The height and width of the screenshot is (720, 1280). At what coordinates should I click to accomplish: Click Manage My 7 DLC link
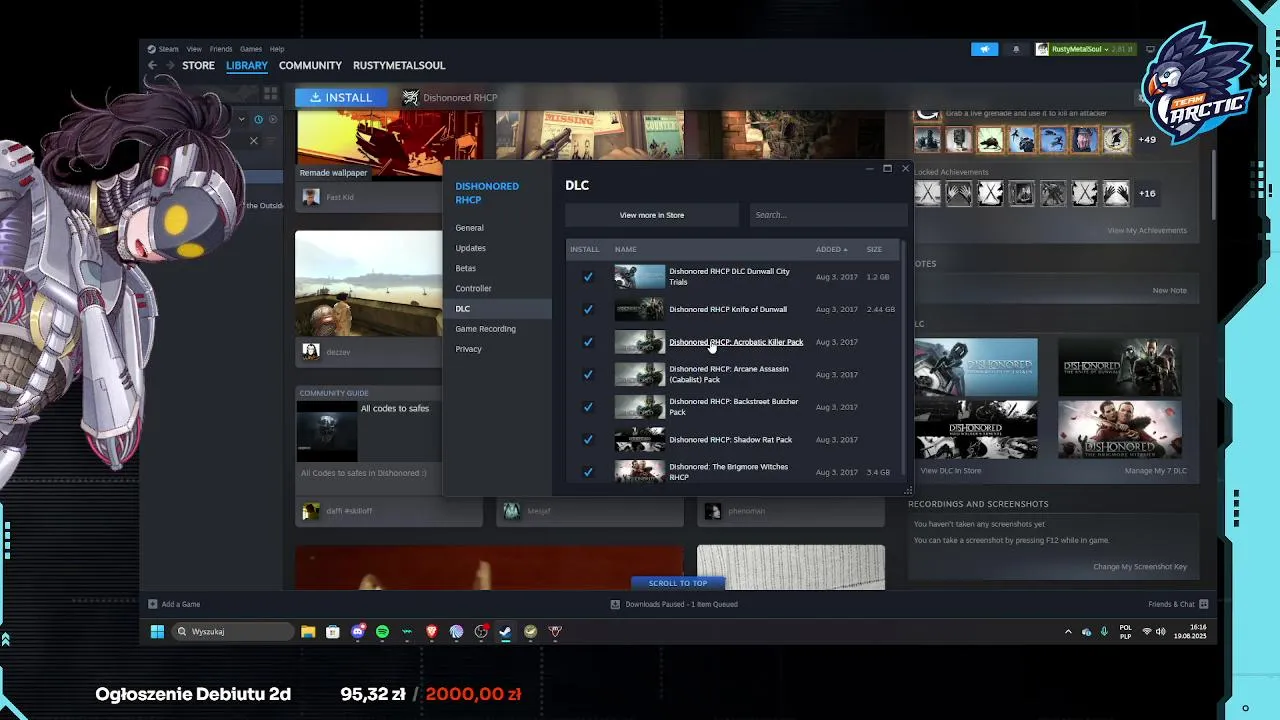click(x=1155, y=470)
